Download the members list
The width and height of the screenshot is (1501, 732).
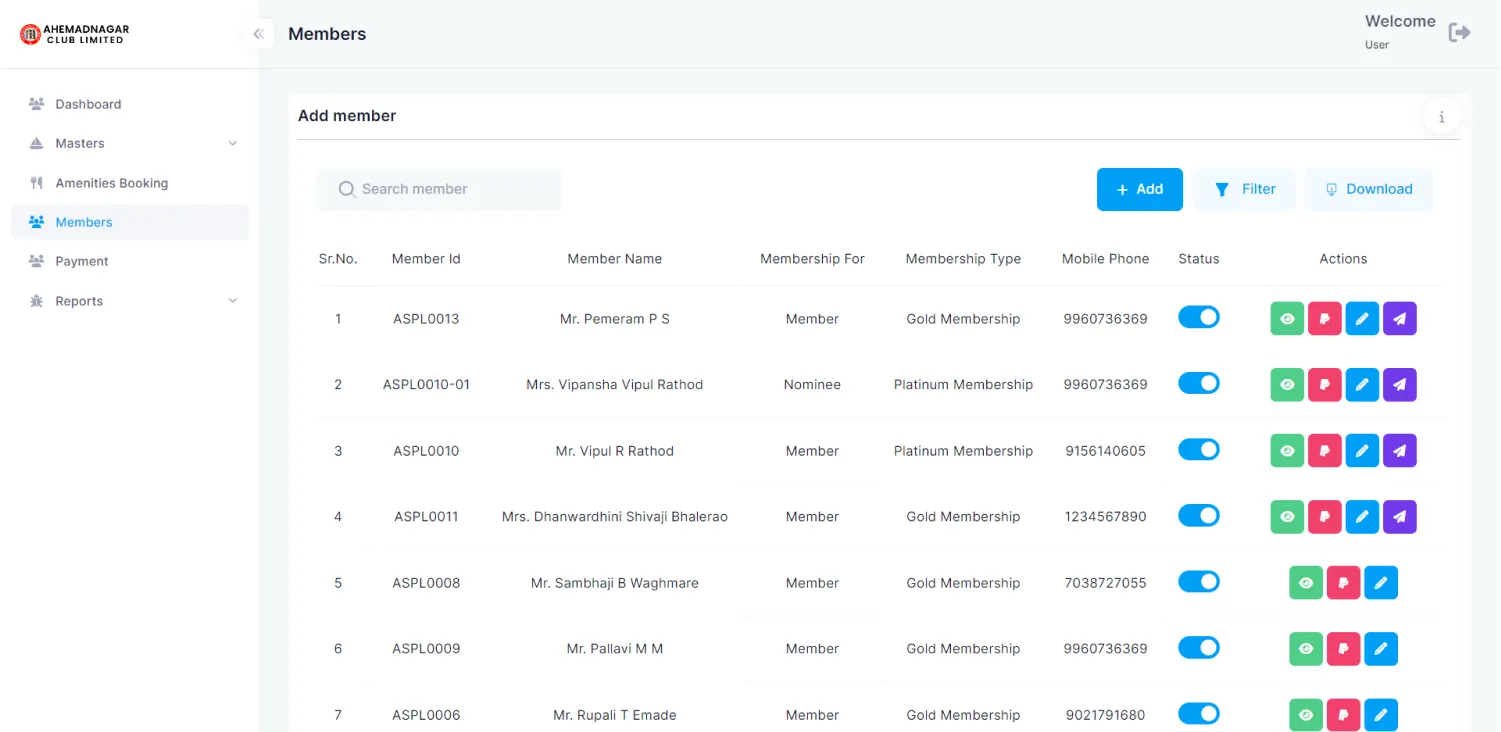point(1369,189)
